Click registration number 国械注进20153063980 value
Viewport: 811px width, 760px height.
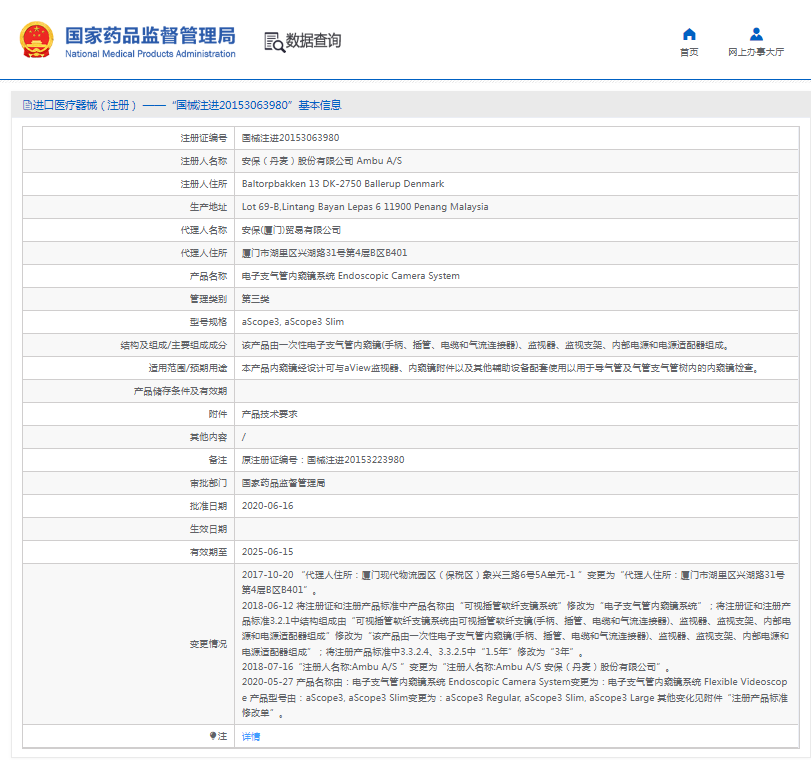pyautogui.click(x=290, y=138)
